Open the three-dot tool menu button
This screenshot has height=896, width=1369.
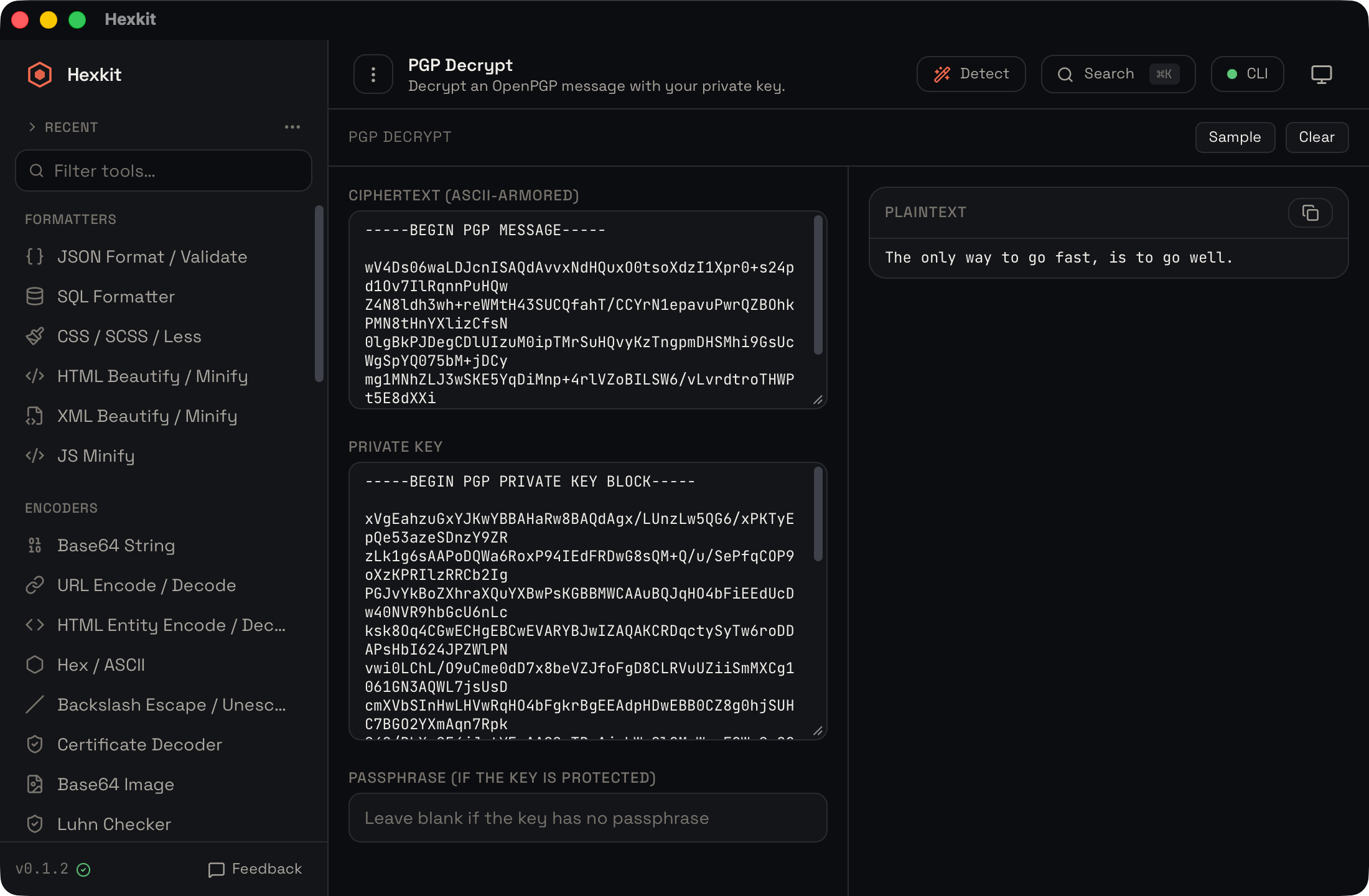[373, 75]
